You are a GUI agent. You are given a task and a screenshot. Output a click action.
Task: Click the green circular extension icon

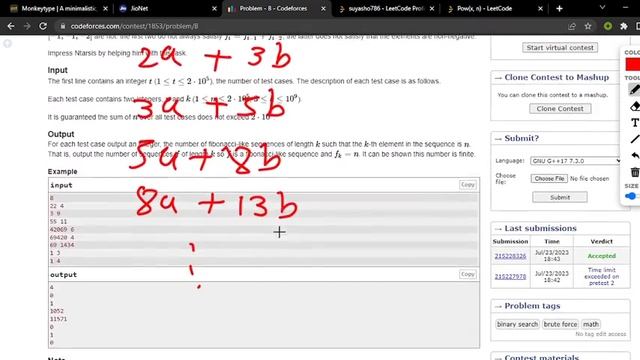pos(608,26)
